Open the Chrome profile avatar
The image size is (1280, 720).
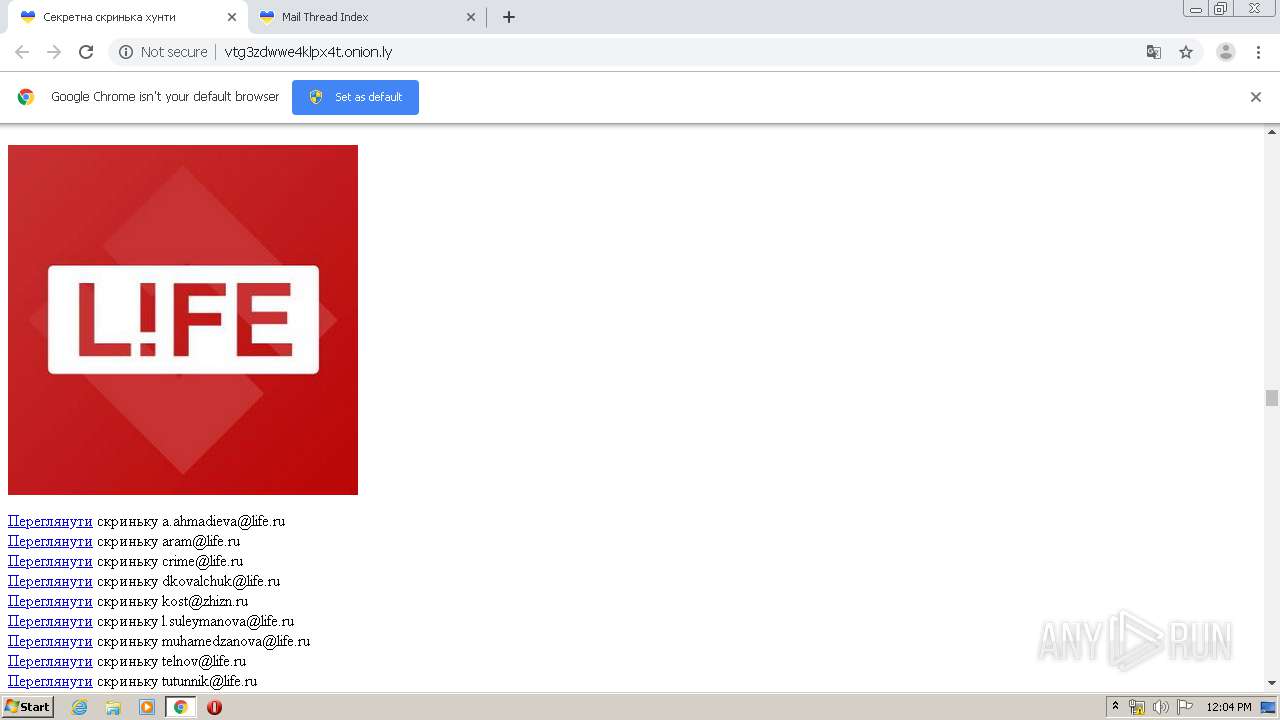[1226, 52]
